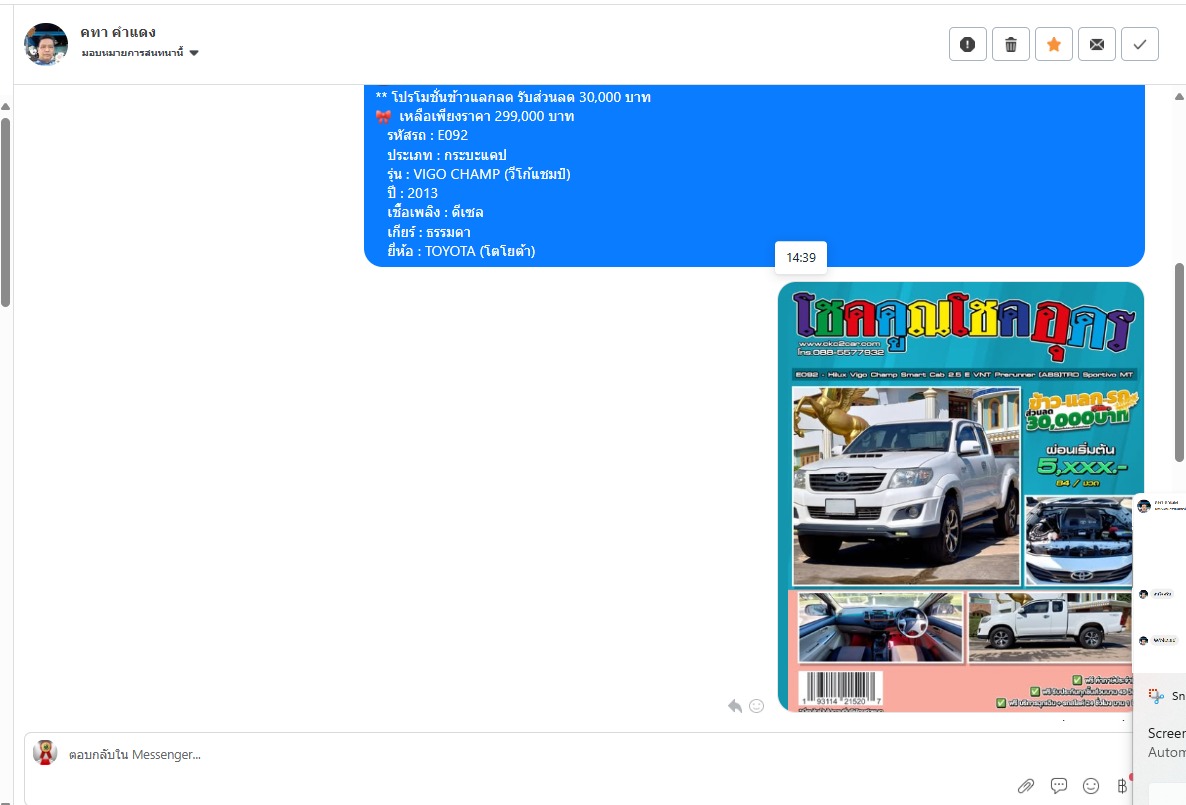Screen dimensions: 1186x805
Task: Click the chat scroll up arrow on the right
Action: pyautogui.click(x=1179, y=97)
